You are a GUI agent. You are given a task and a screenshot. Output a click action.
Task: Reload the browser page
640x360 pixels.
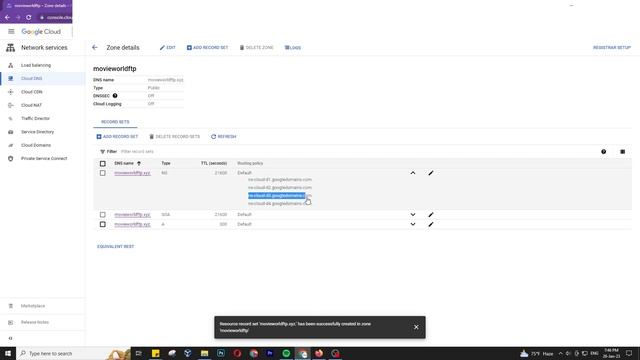point(29,18)
